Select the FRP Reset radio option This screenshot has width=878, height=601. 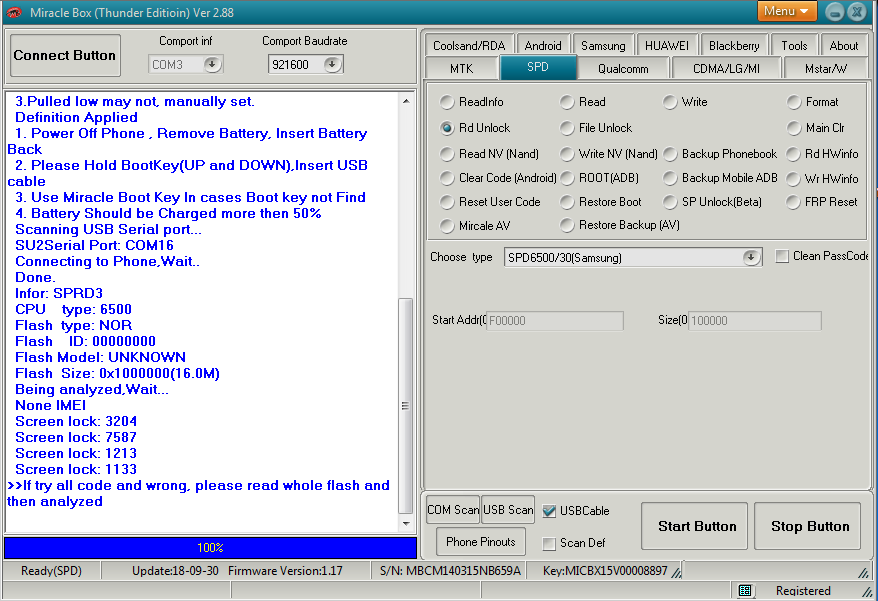click(822, 202)
